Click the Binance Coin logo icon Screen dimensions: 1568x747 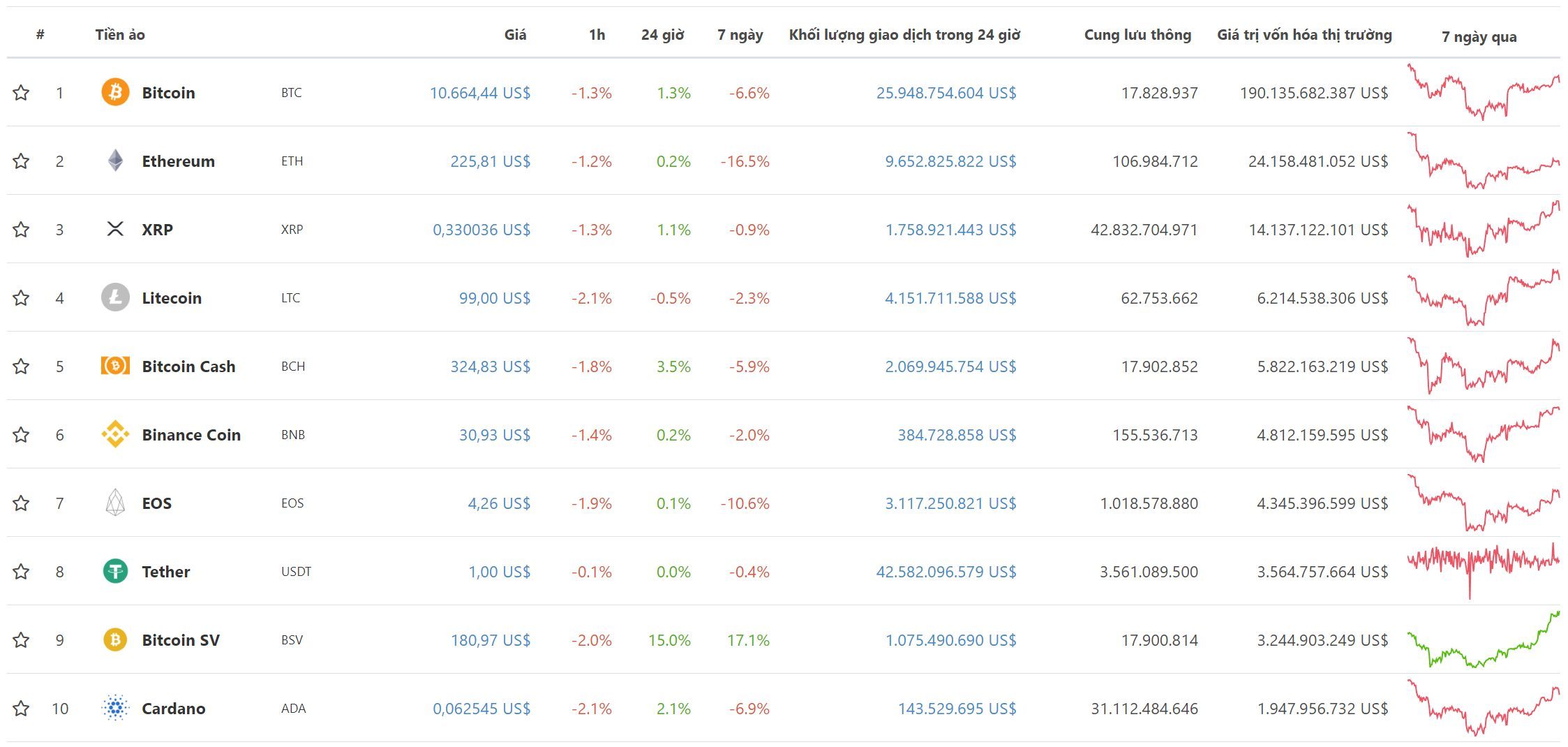(115, 434)
